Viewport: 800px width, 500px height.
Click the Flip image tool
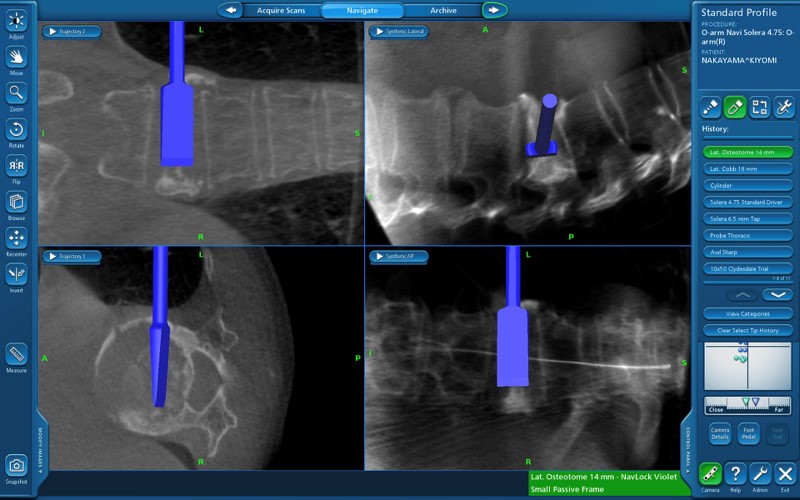click(x=16, y=166)
